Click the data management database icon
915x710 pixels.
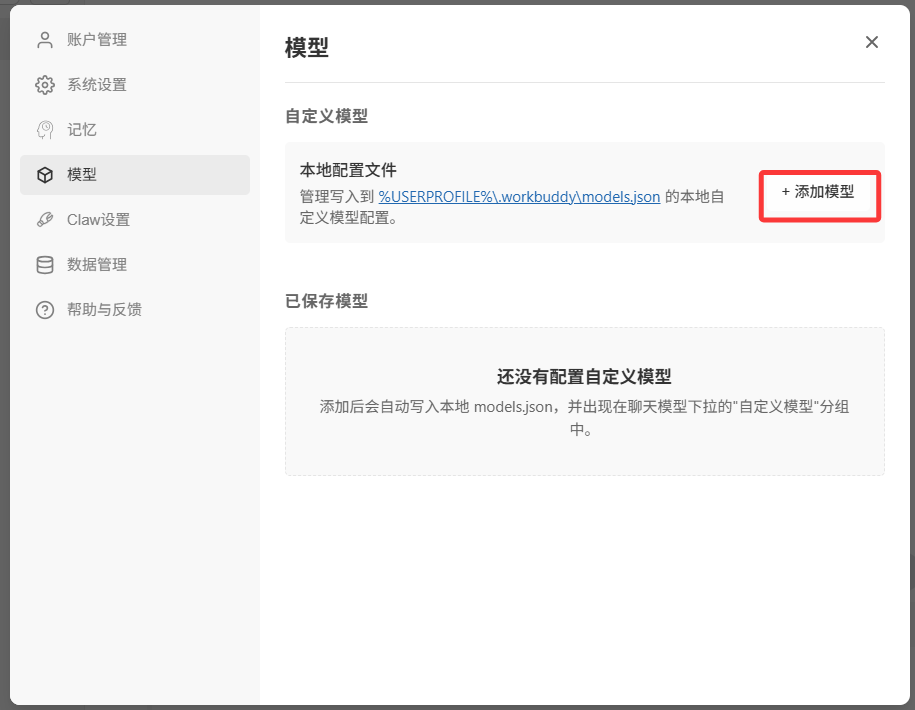45,264
